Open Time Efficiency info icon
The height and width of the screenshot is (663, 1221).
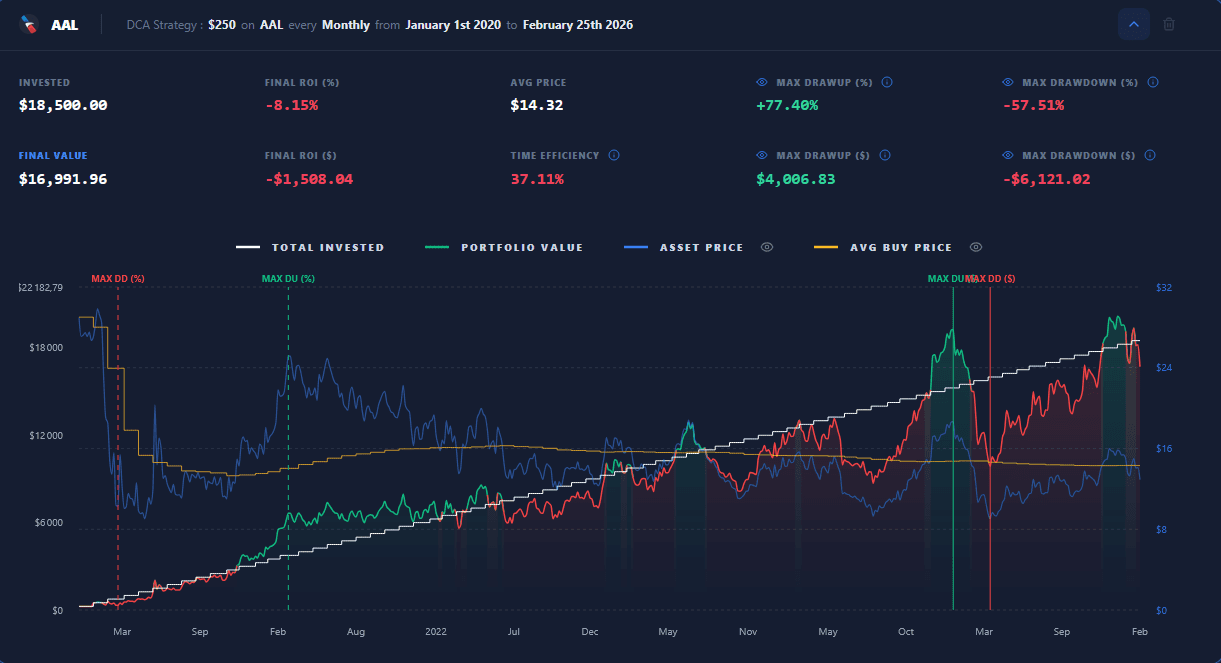pyautogui.click(x=613, y=156)
